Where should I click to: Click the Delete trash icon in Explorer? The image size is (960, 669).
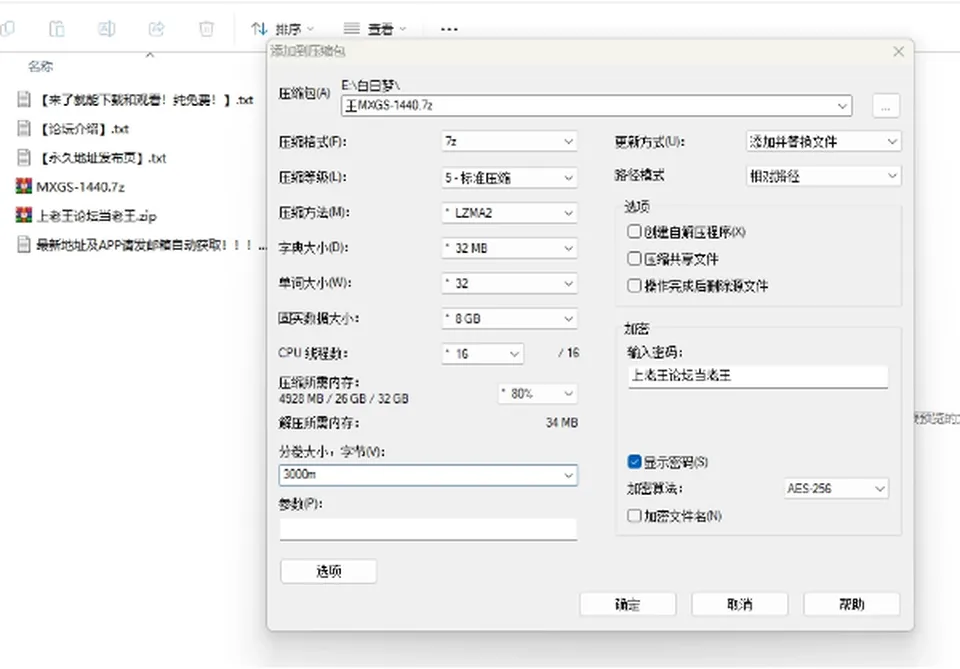pyautogui.click(x=206, y=29)
